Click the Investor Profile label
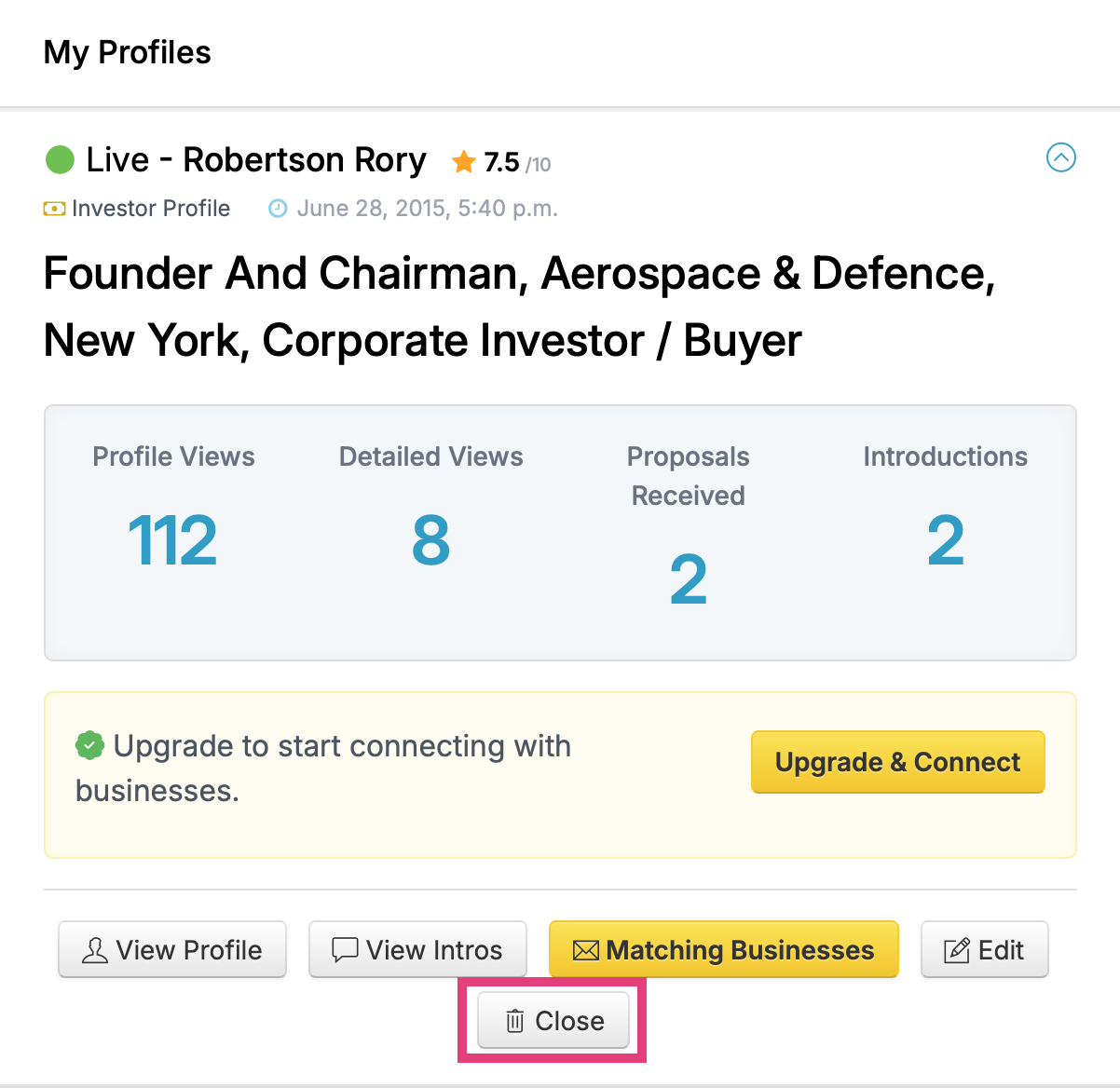1120x1088 pixels. pos(151,208)
